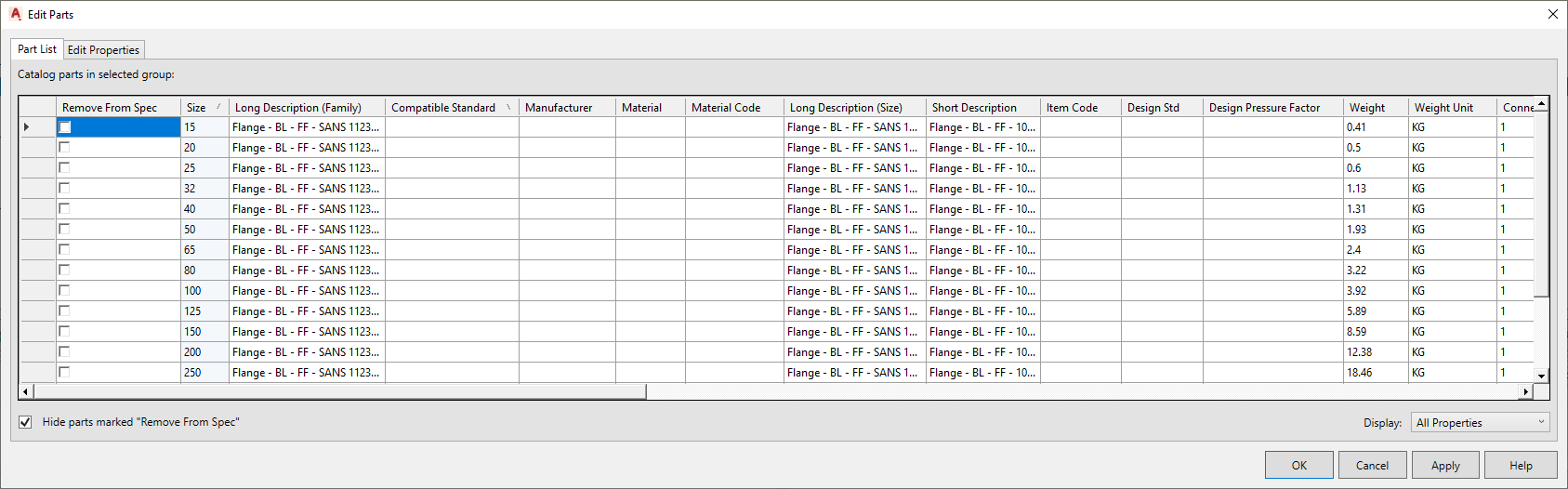Click the Compatible Standard column header
The height and width of the screenshot is (489, 1568).
coord(452,107)
